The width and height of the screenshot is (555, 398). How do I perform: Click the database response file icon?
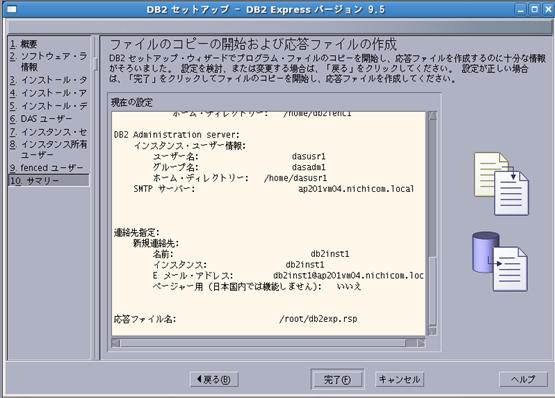(x=500, y=261)
